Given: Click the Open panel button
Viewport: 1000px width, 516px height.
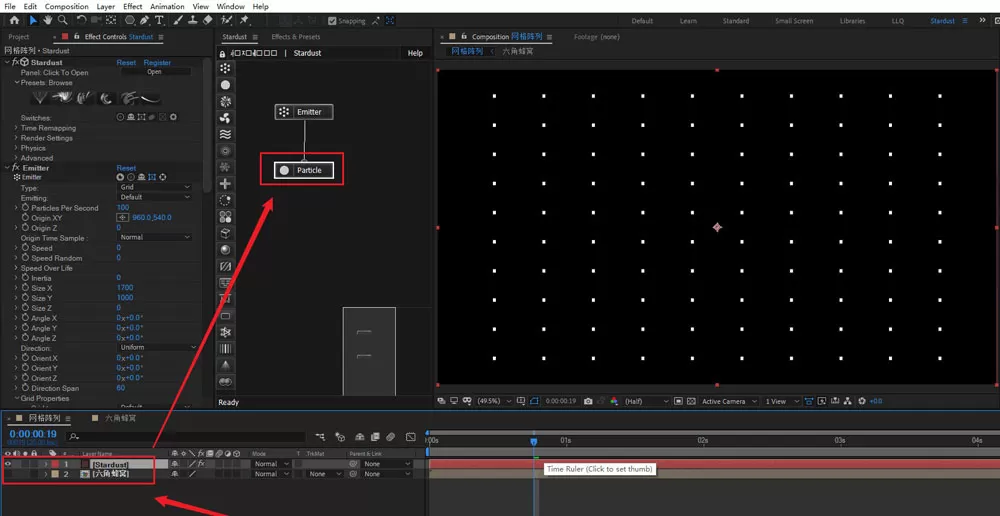Looking at the screenshot, I should (x=155, y=72).
